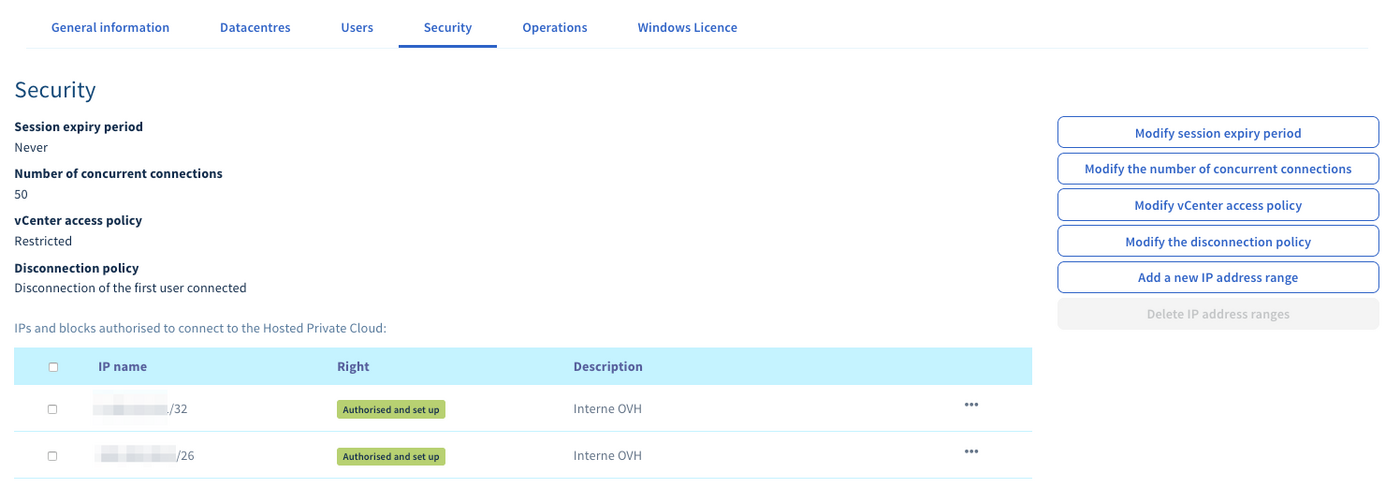The height and width of the screenshot is (488, 1400).
Task: Select the checkbox for the /32 IP entry
Action: (x=53, y=409)
